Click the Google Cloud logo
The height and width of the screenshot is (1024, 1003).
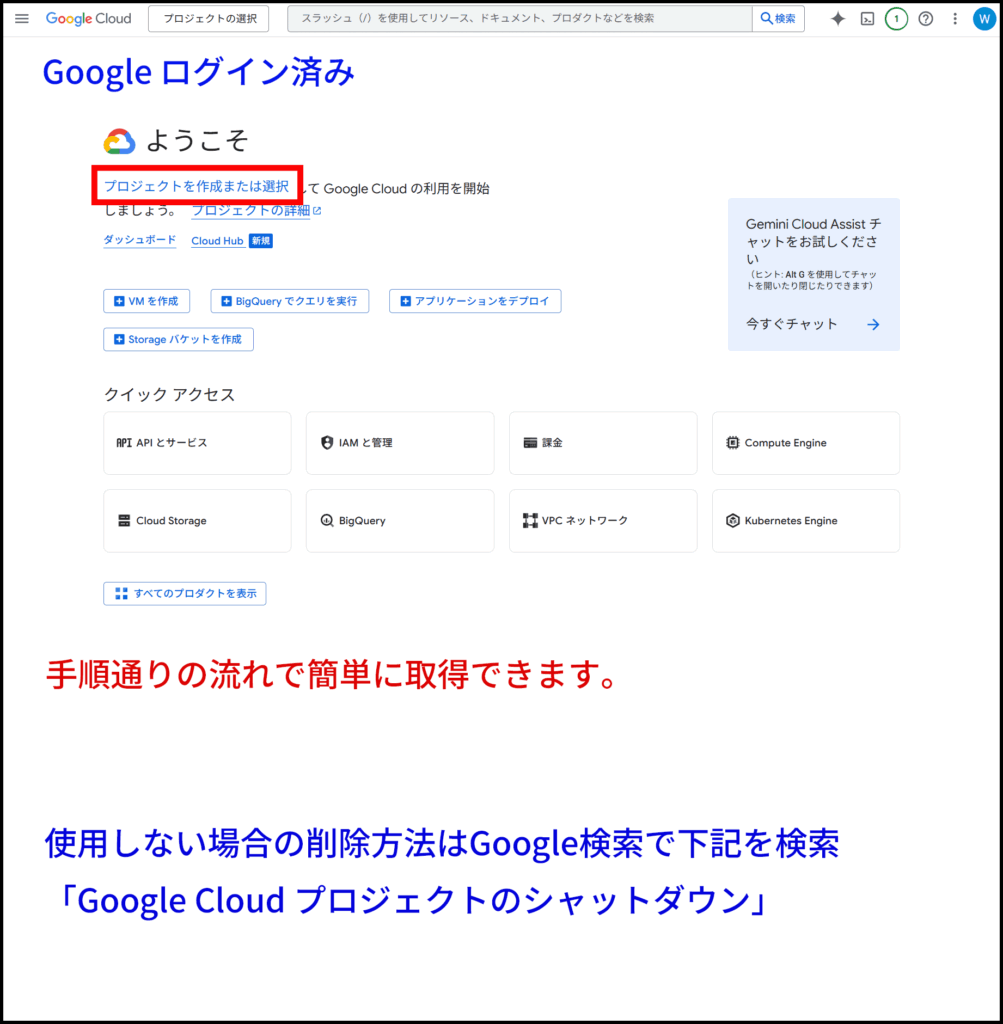tap(88, 18)
